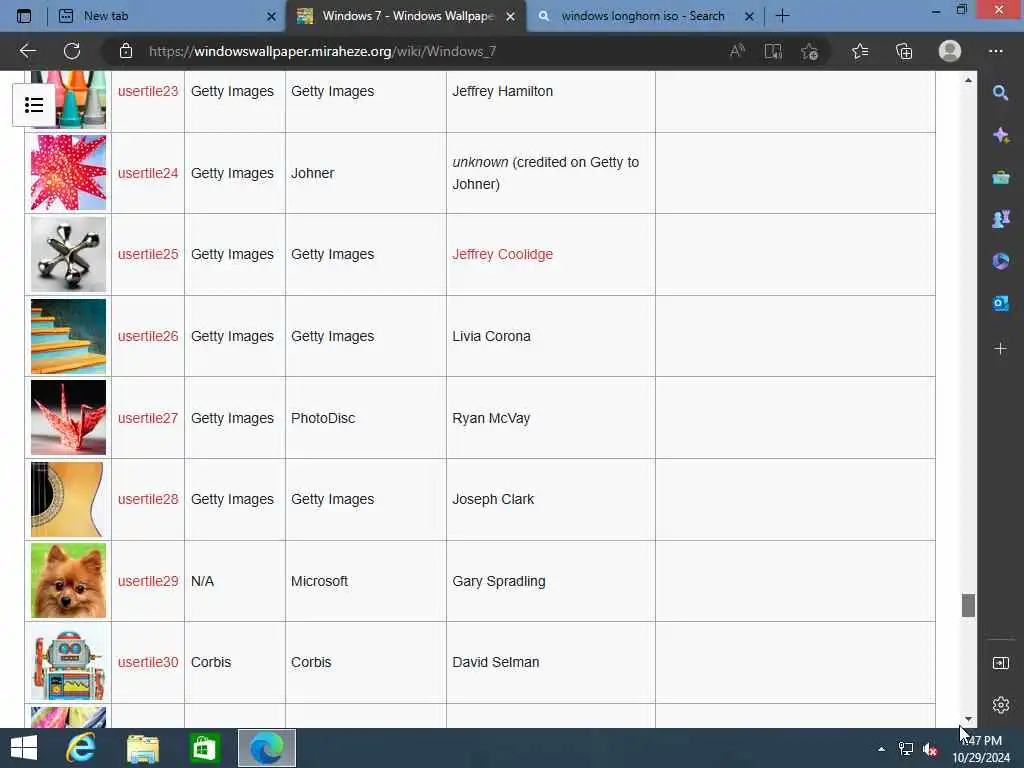Show hidden system tray icons

tap(881, 749)
